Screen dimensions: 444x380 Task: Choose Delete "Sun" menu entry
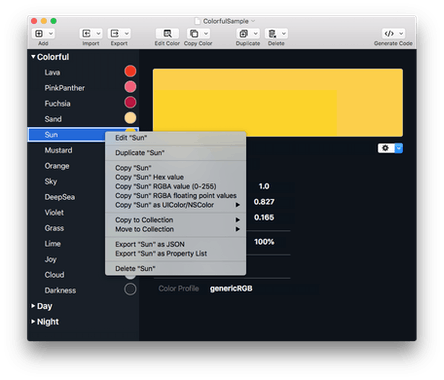[x=176, y=269]
